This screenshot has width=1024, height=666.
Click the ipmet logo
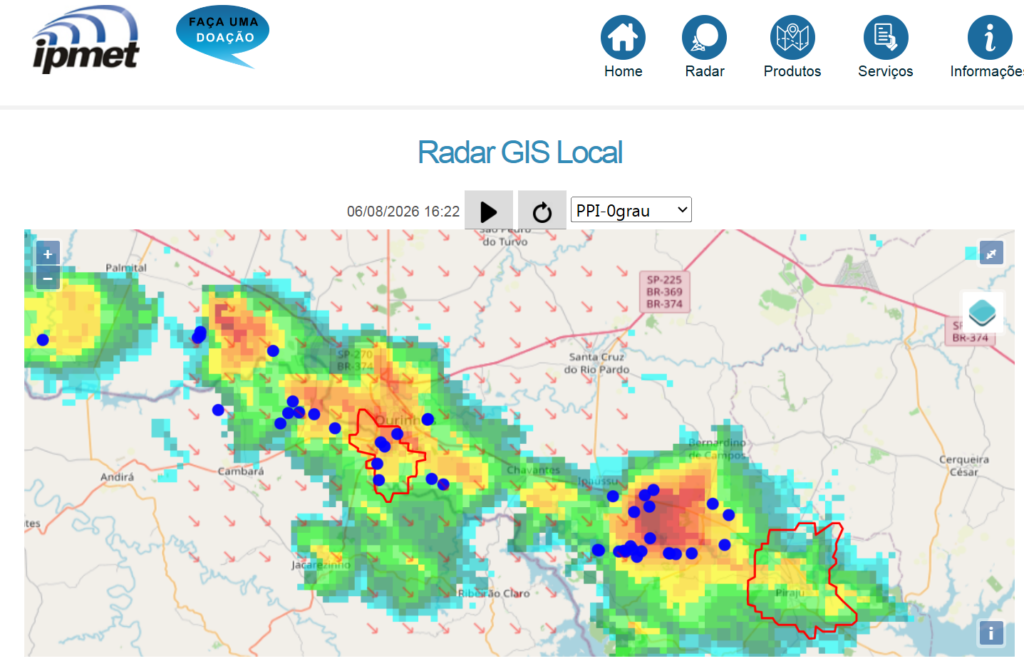pyautogui.click(x=86, y=39)
